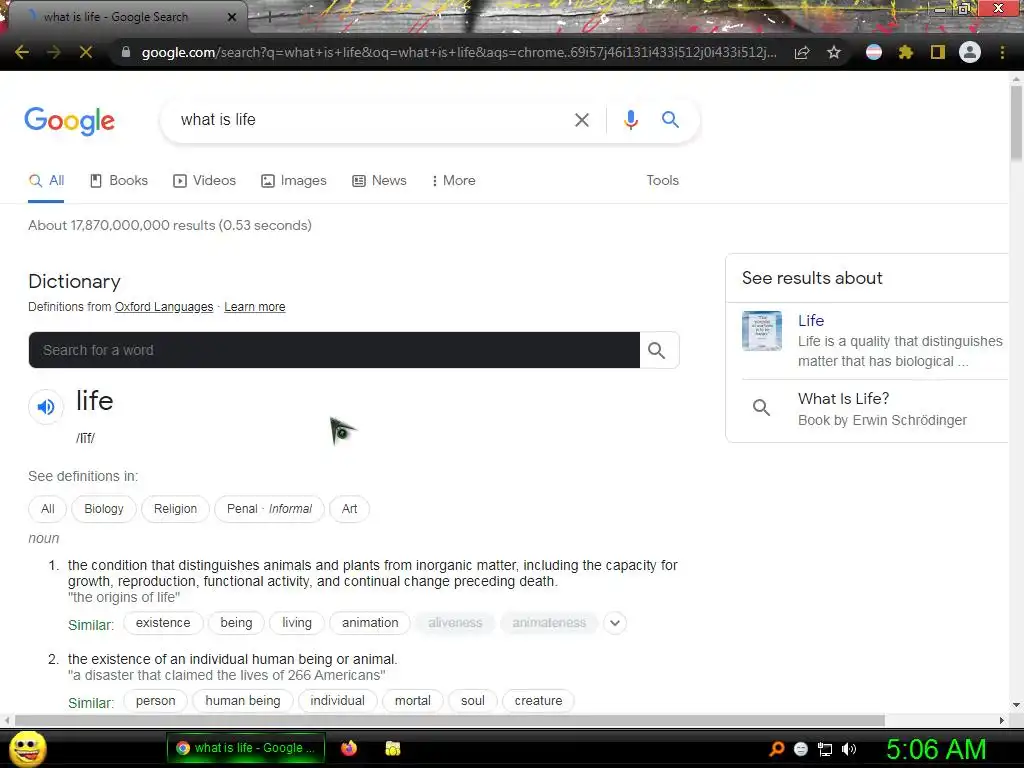The height and width of the screenshot is (768, 1024).
Task: Close the 'what is life' browser tab
Action: [x=232, y=17]
